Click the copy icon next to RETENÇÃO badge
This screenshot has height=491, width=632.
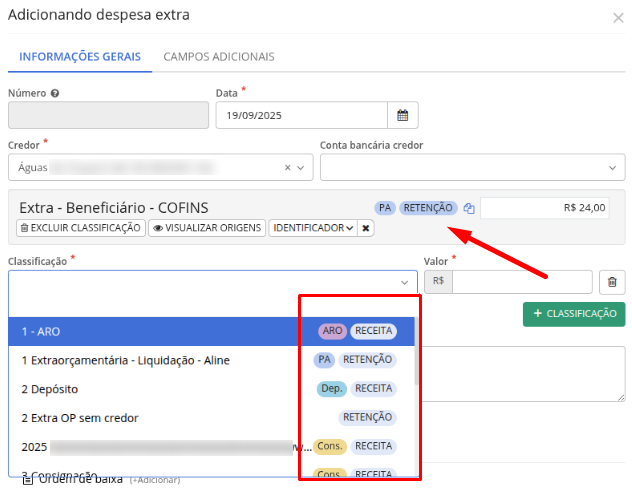(469, 209)
